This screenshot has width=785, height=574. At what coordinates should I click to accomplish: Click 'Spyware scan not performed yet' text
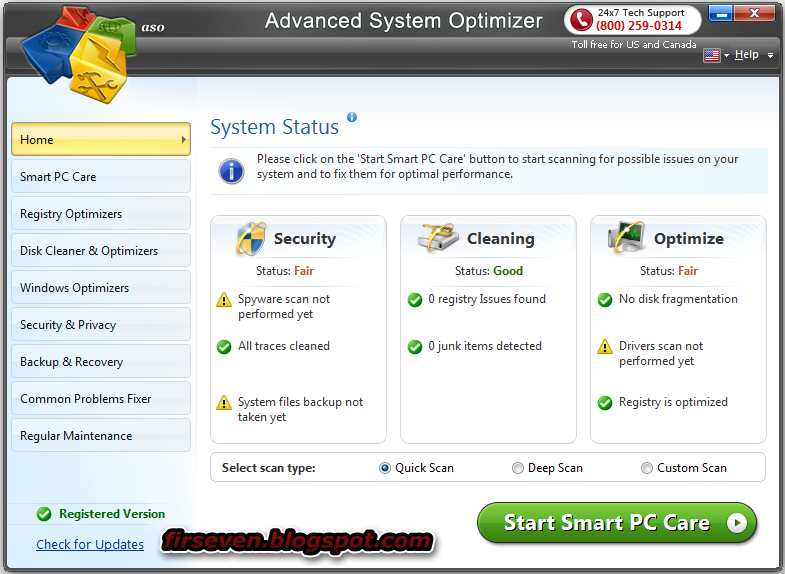click(x=284, y=306)
